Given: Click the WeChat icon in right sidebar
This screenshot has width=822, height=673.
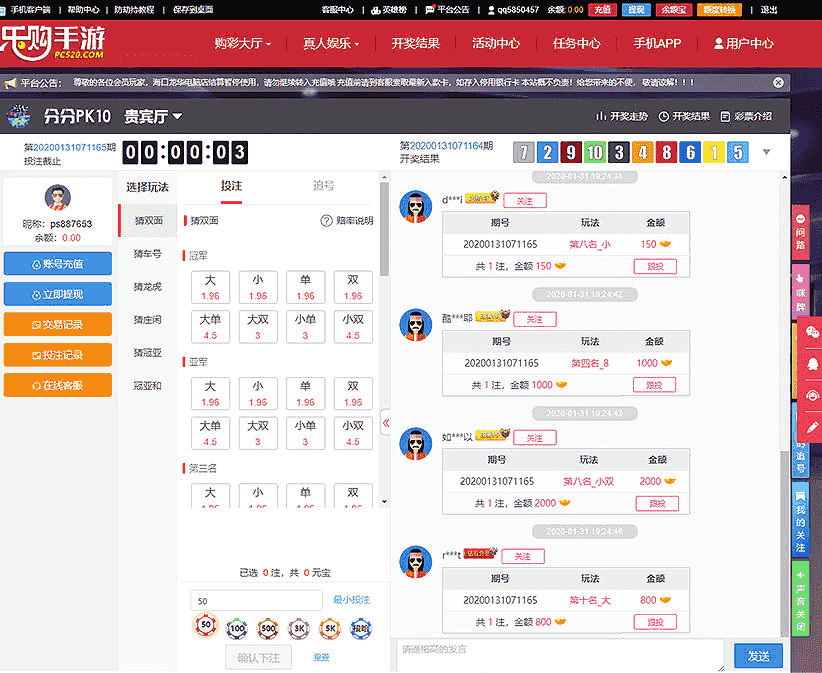Looking at the screenshot, I should click(812, 331).
